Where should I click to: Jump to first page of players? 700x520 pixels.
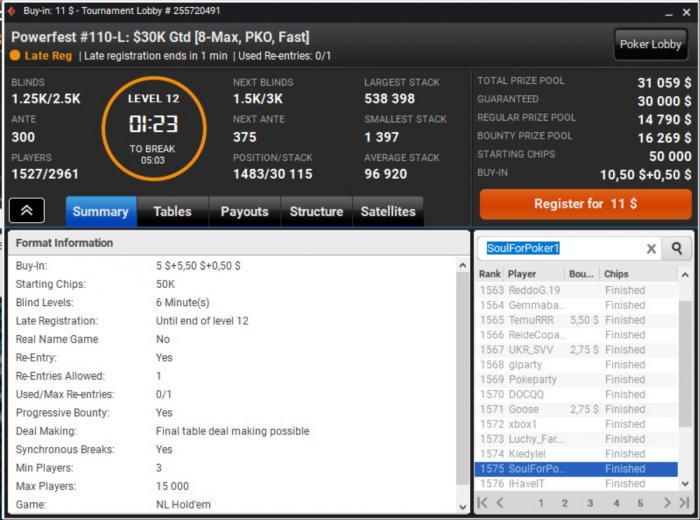(x=483, y=503)
